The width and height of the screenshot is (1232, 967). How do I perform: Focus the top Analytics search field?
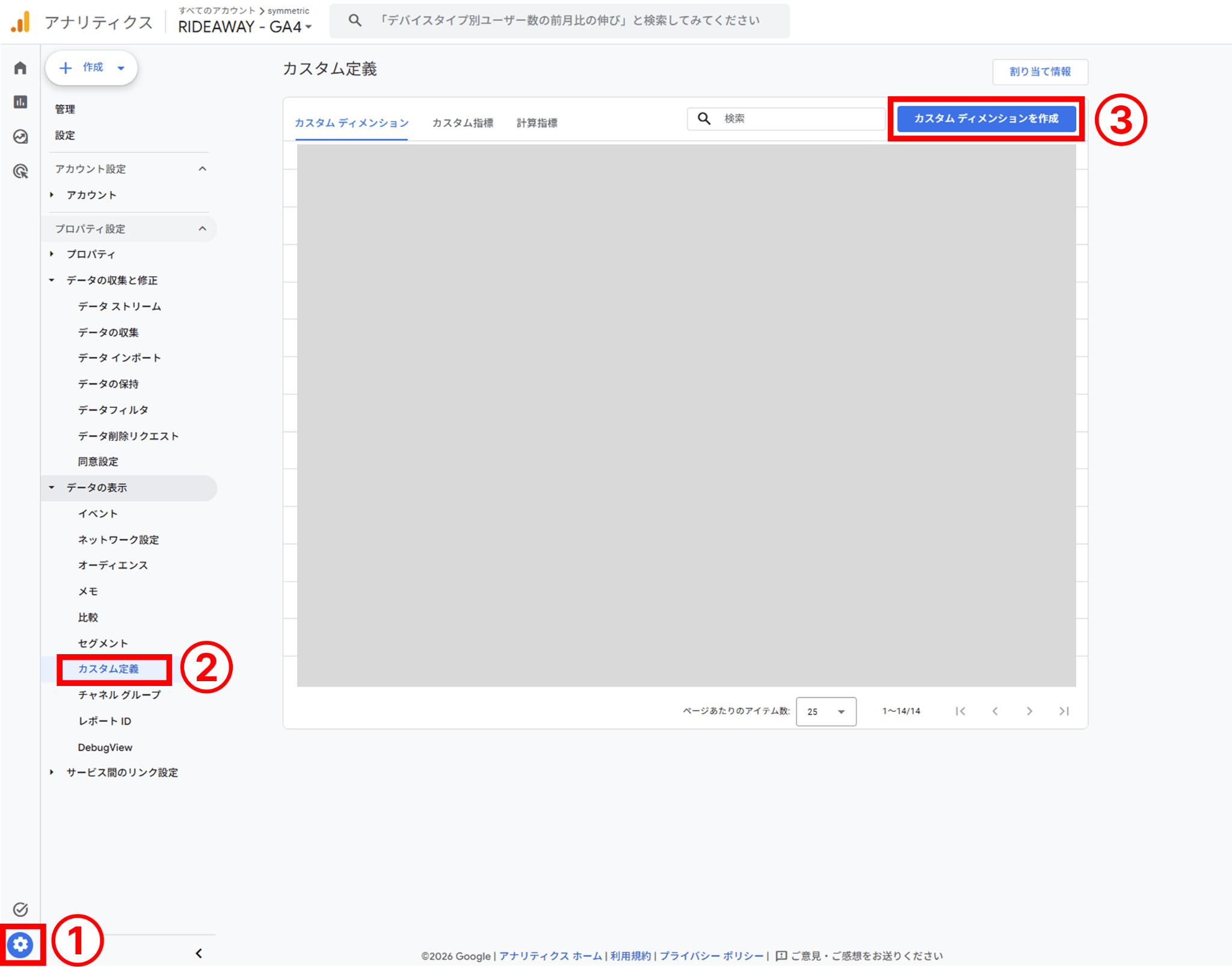(x=559, y=21)
